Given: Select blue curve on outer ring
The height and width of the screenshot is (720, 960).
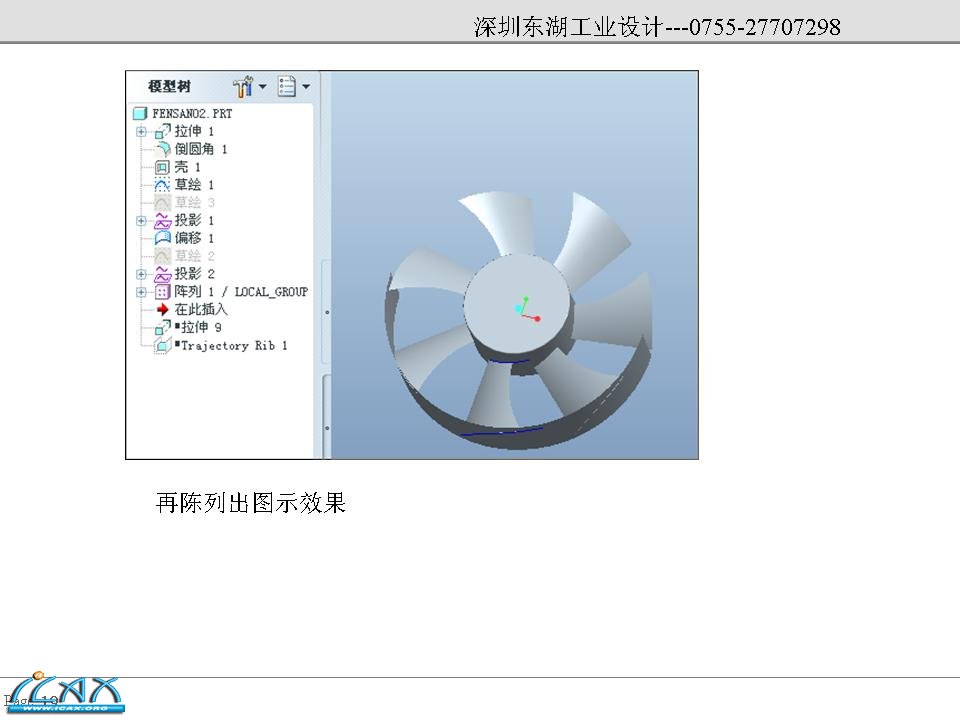Looking at the screenshot, I should (501, 432).
